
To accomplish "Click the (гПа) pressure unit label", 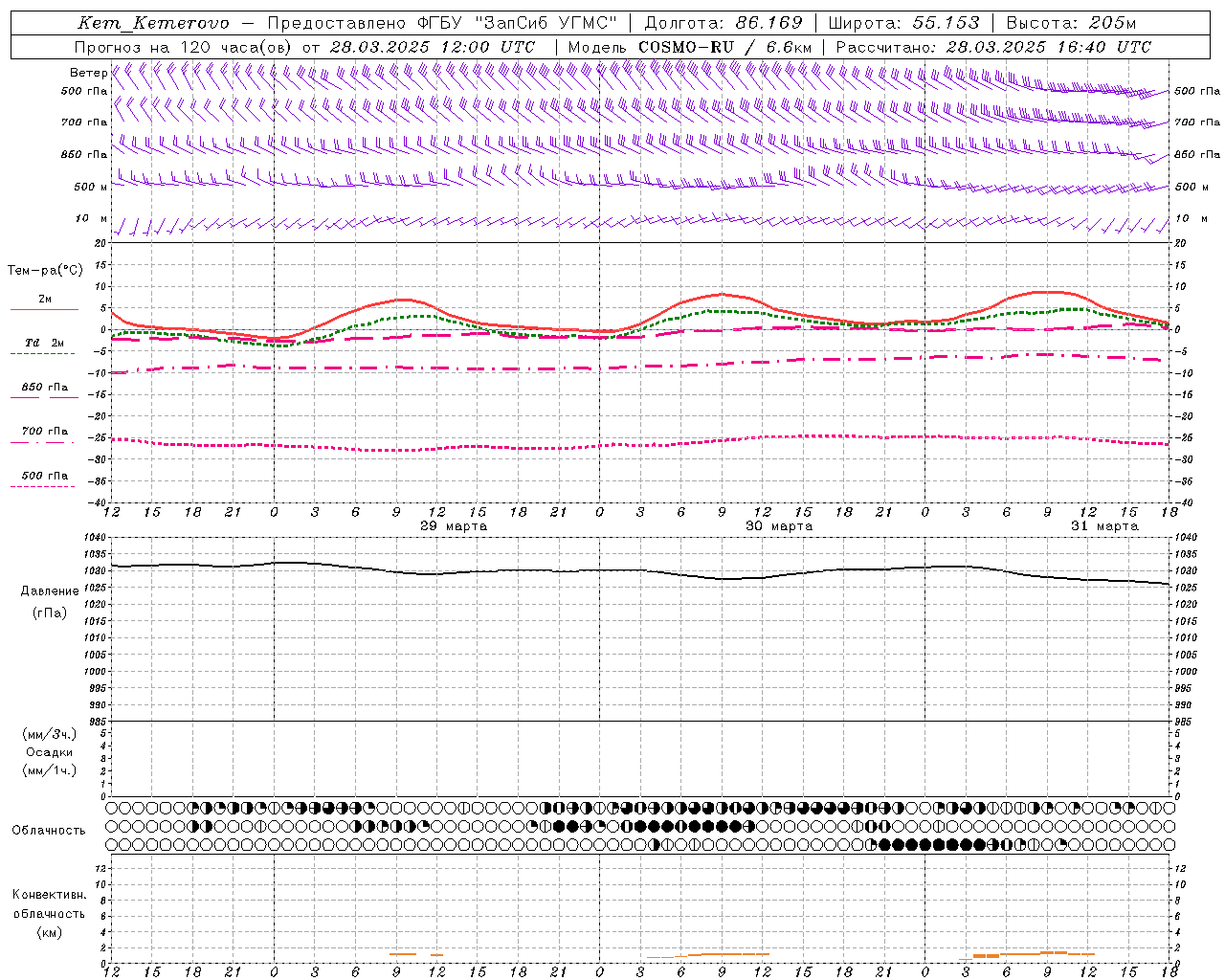I will click(50, 613).
